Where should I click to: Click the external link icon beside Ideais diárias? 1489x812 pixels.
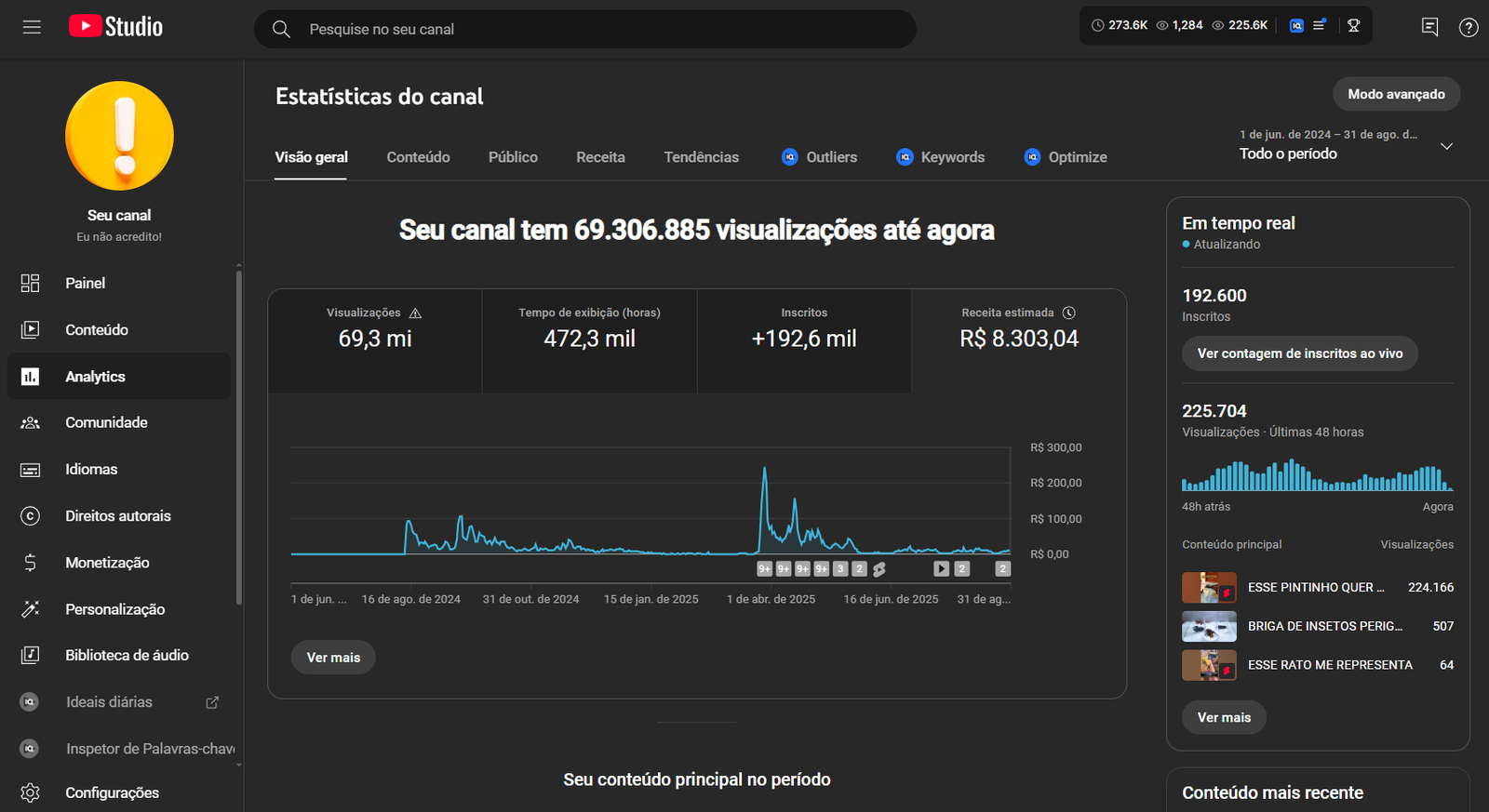point(212,702)
